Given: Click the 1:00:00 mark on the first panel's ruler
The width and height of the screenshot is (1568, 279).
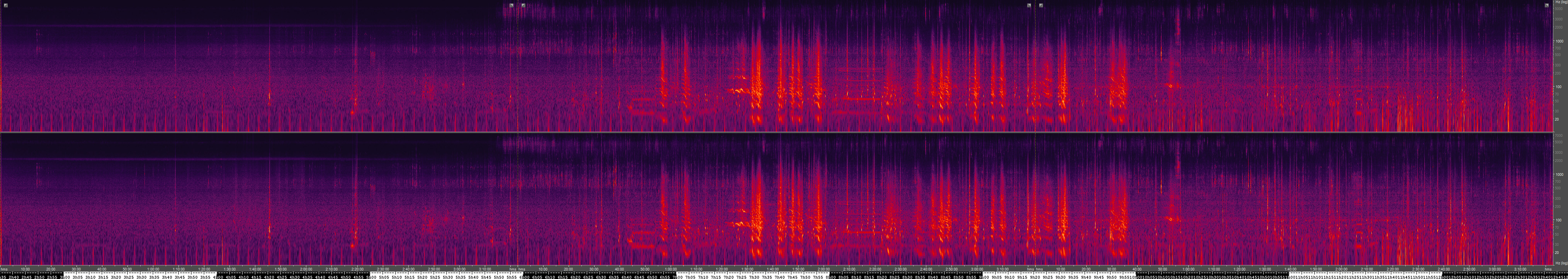Looking at the screenshot, I should point(153,269).
